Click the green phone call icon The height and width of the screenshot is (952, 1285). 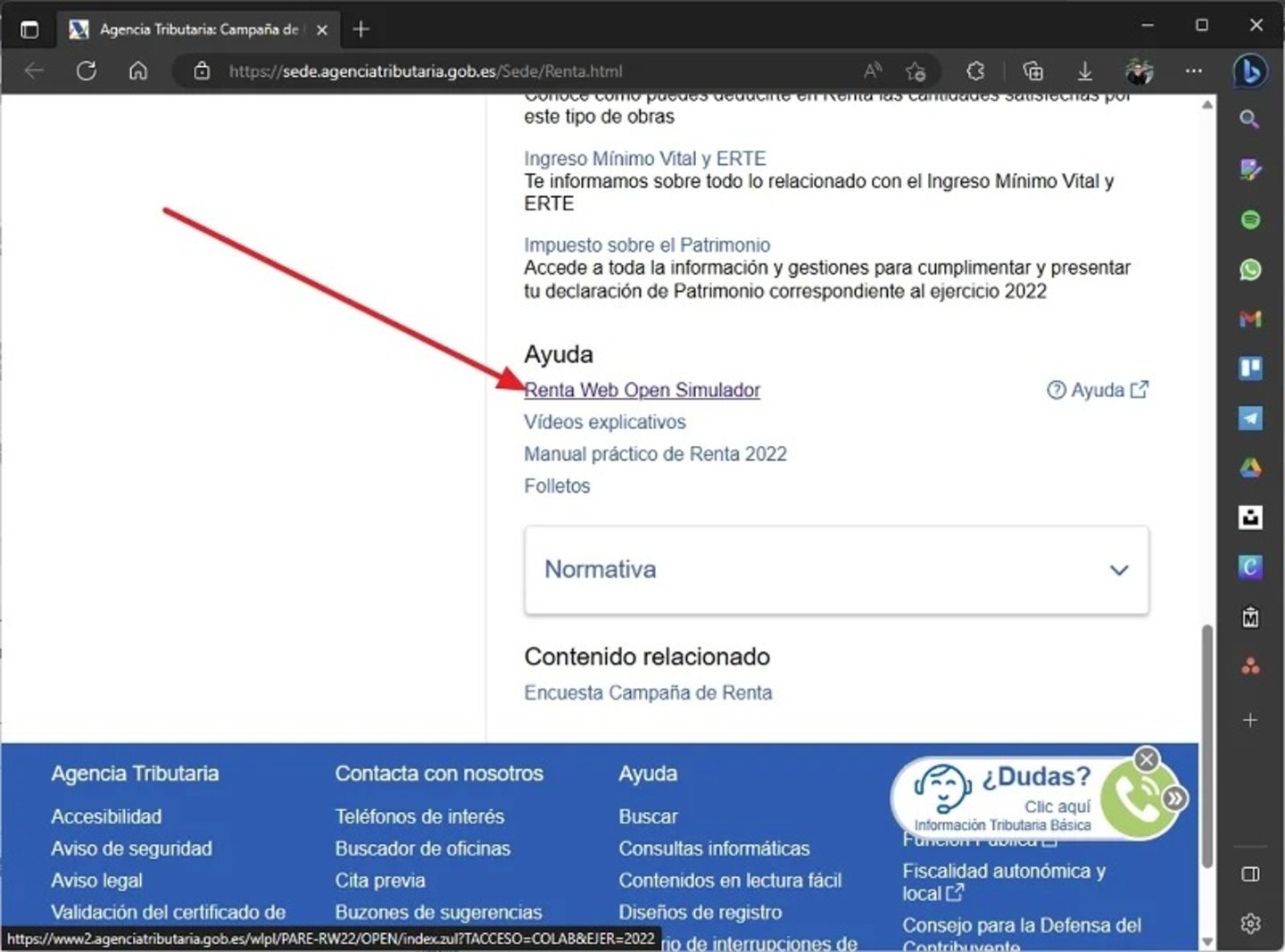(x=1135, y=799)
